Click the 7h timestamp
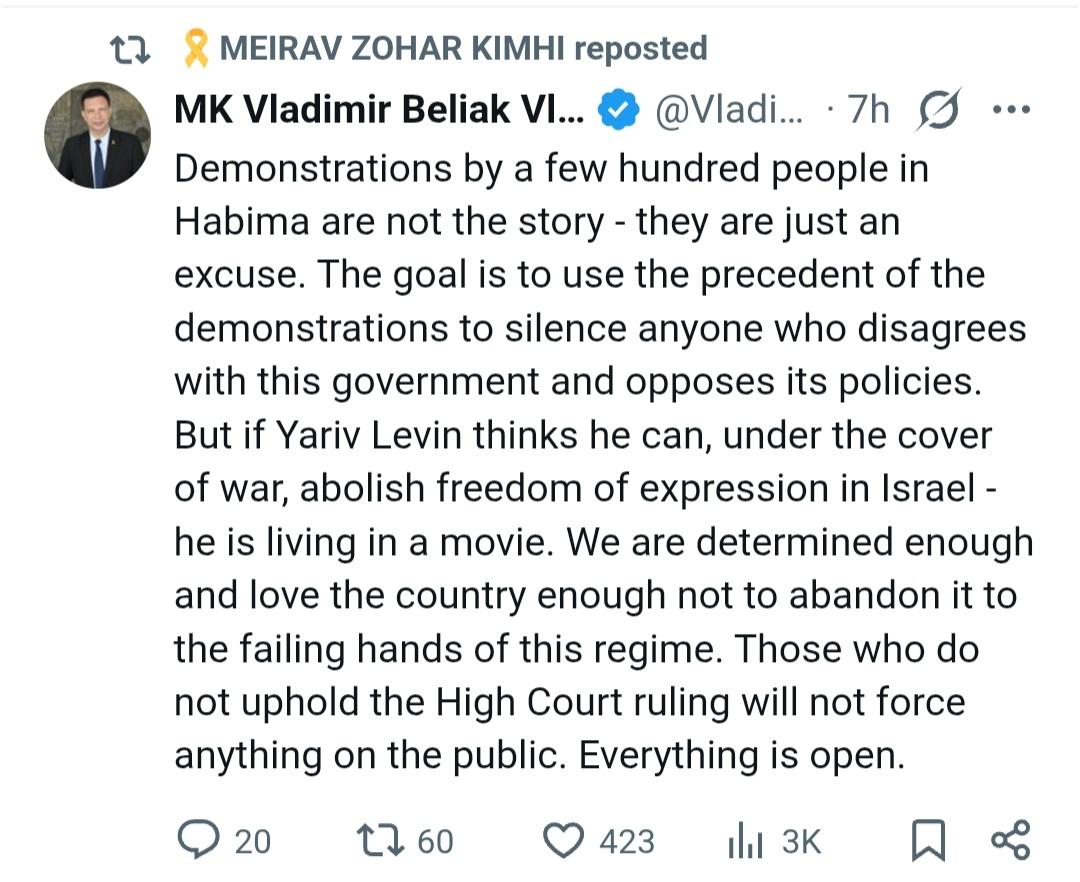 pos(868,111)
